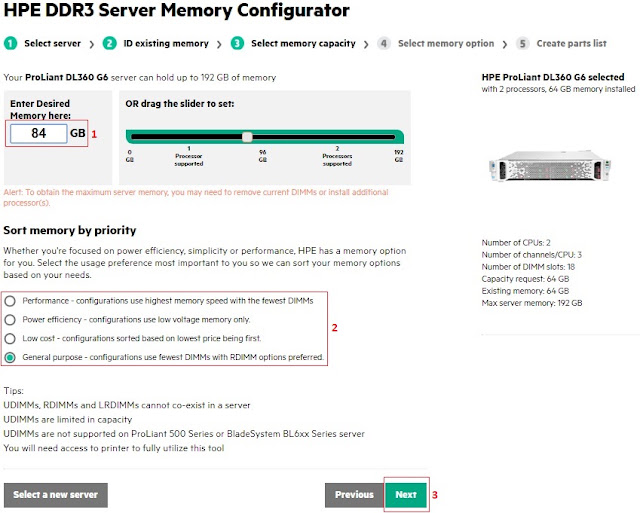Click the ProLiant server thumbnail image
This screenshot has width=640, height=513.
[x=550, y=166]
